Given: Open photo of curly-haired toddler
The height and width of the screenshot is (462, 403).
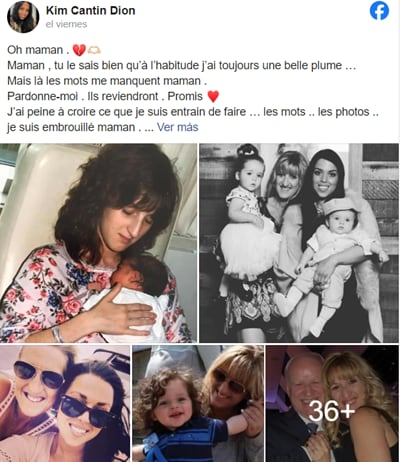Looking at the screenshot, I should click(x=198, y=403).
